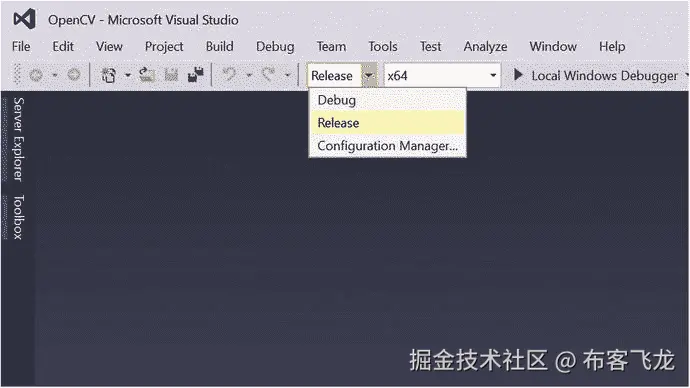Viewport: 690px width, 388px height.
Task: Open the Toolbox side tab
Action: (x=18, y=217)
